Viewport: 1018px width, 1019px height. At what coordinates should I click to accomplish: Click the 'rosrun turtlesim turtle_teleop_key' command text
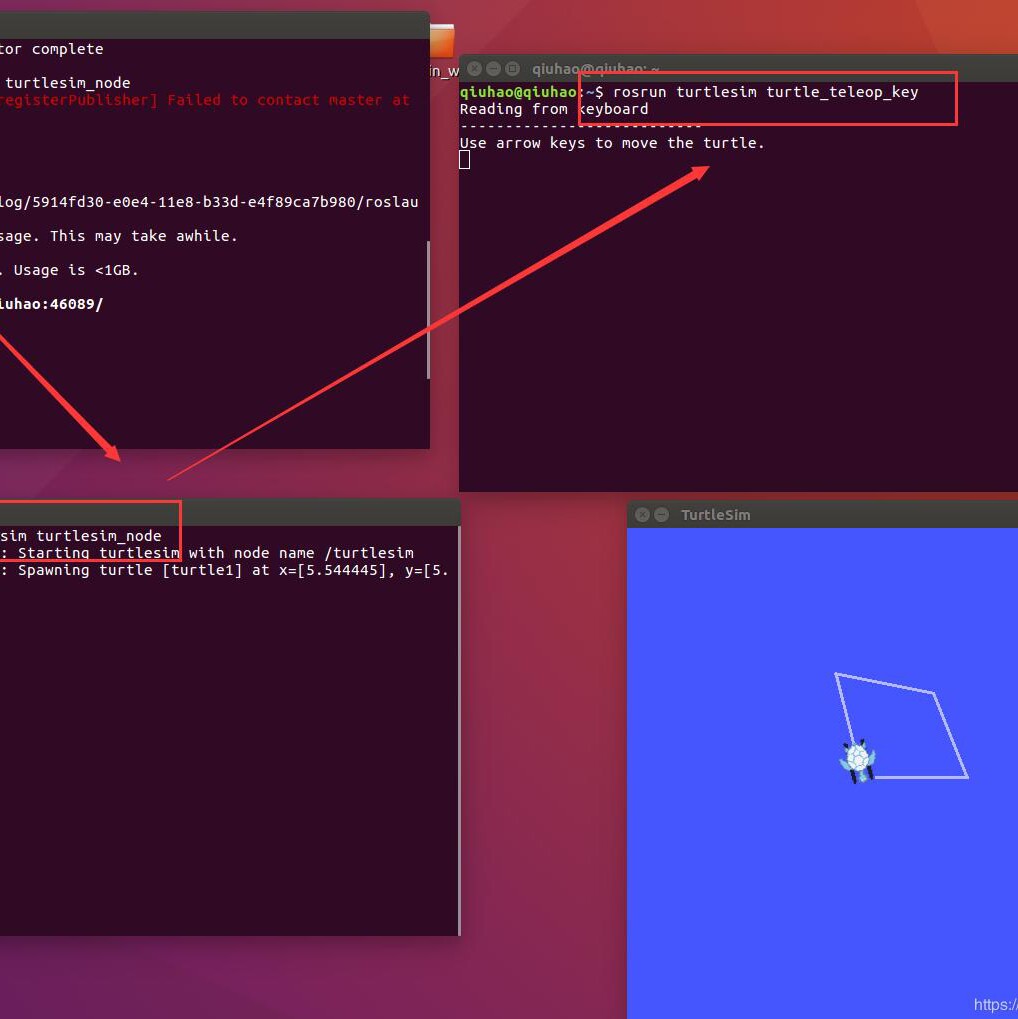[765, 92]
